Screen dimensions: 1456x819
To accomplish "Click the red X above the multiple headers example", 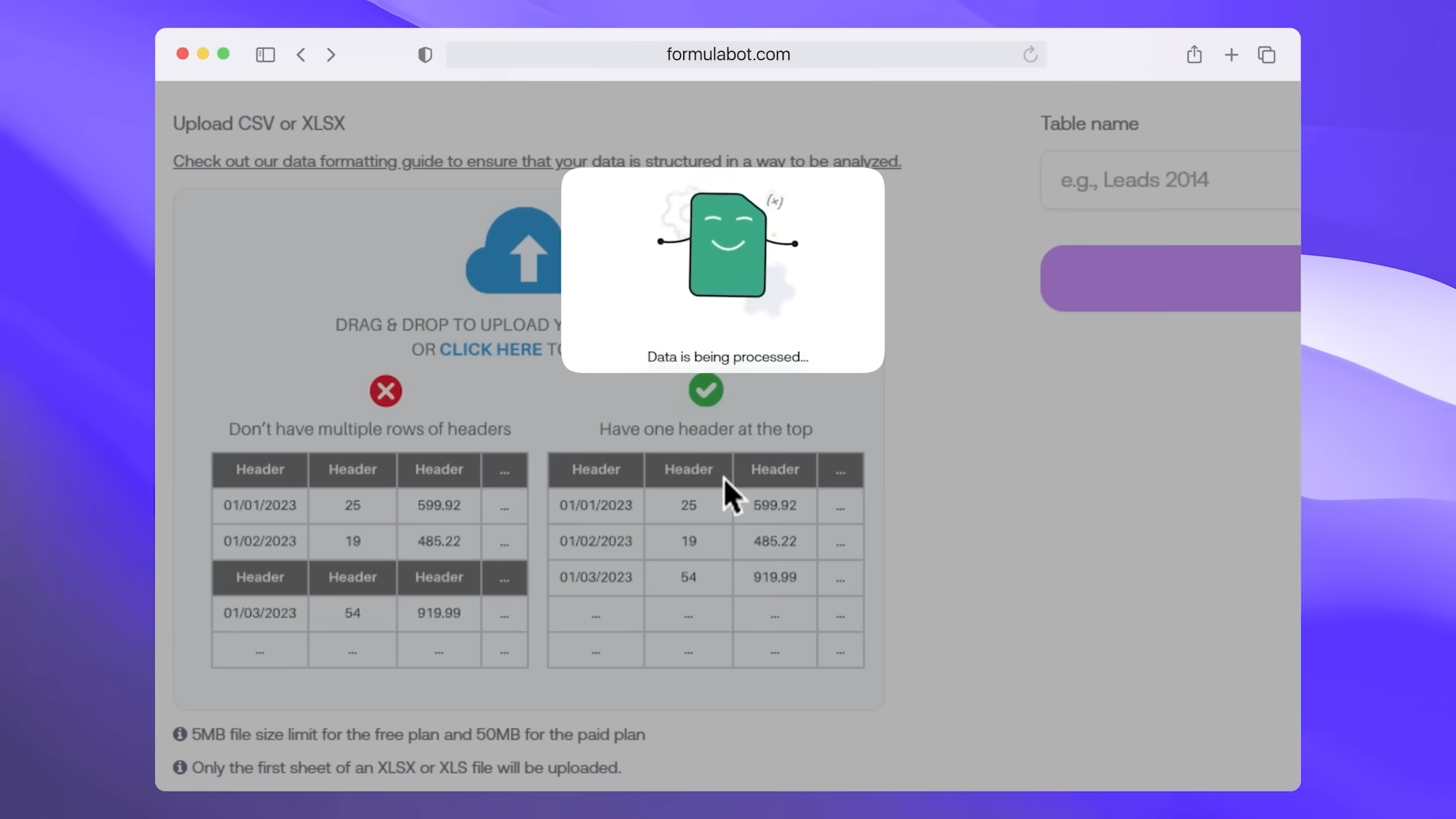I will 385,390.
